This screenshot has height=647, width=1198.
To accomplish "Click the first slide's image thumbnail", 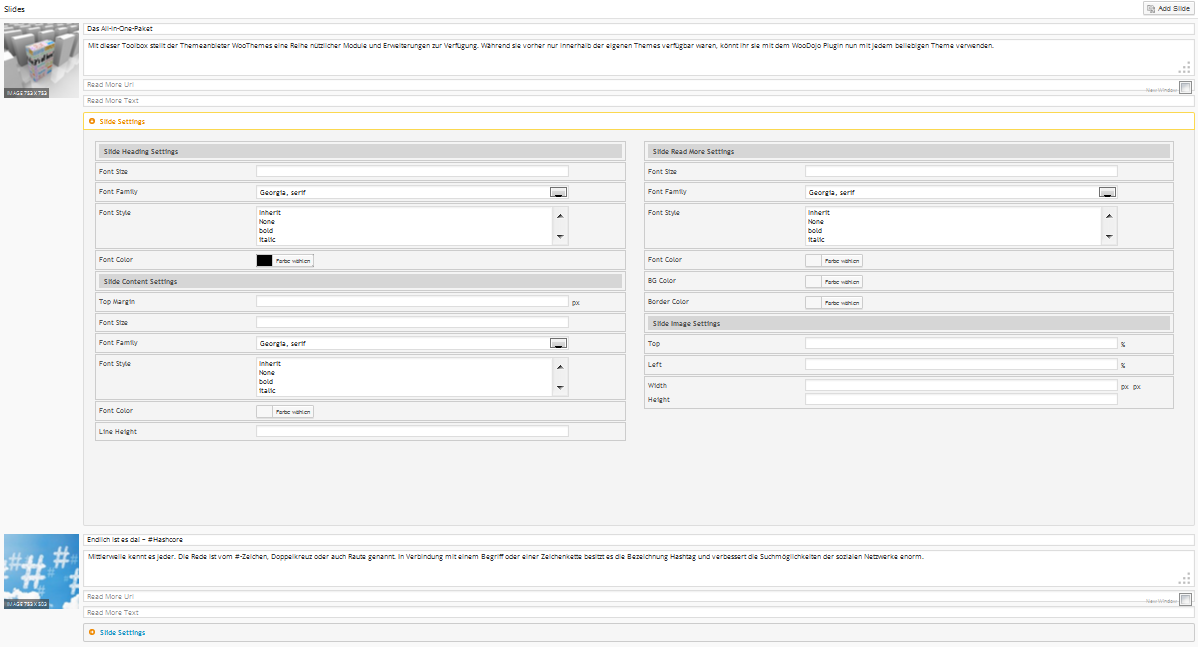I will 40,60.
